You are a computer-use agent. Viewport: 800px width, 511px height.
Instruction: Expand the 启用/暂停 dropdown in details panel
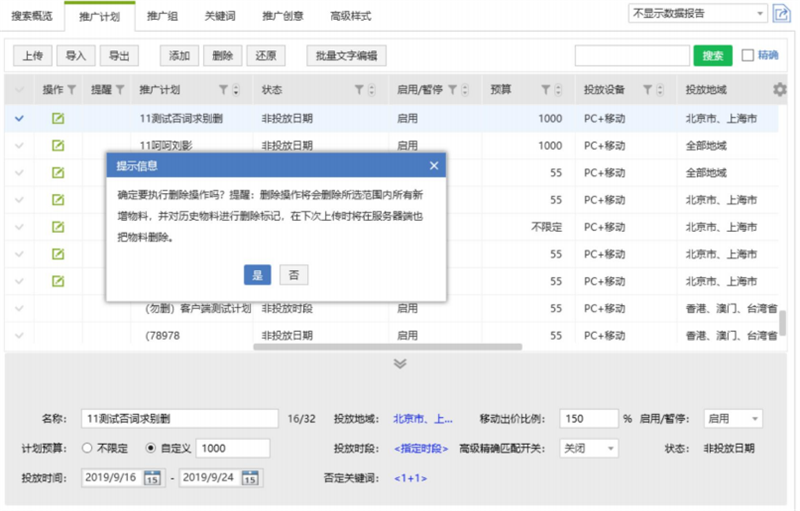point(733,418)
